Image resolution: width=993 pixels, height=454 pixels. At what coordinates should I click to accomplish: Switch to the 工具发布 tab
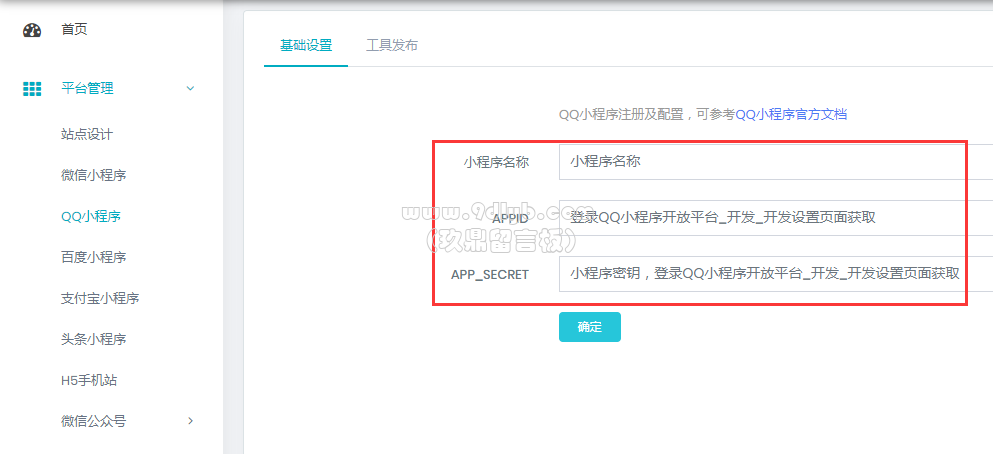pyautogui.click(x=392, y=46)
